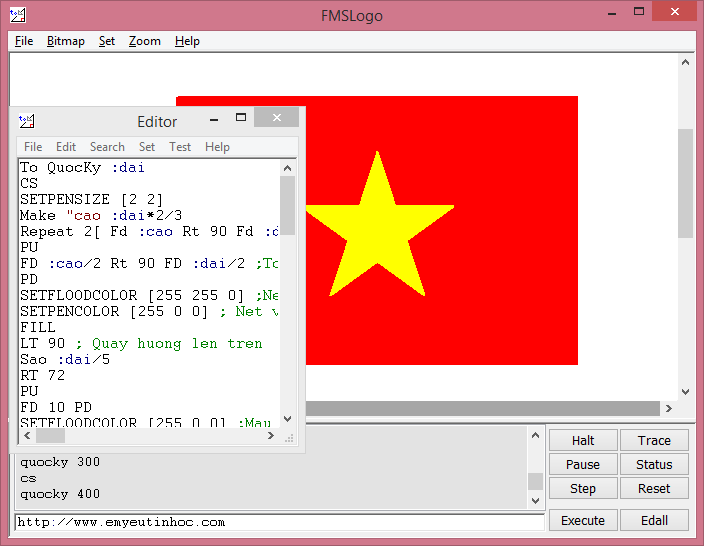This screenshot has height=546, width=704.
Task: Click code line 'CS' in Editor
Action: click(x=29, y=183)
